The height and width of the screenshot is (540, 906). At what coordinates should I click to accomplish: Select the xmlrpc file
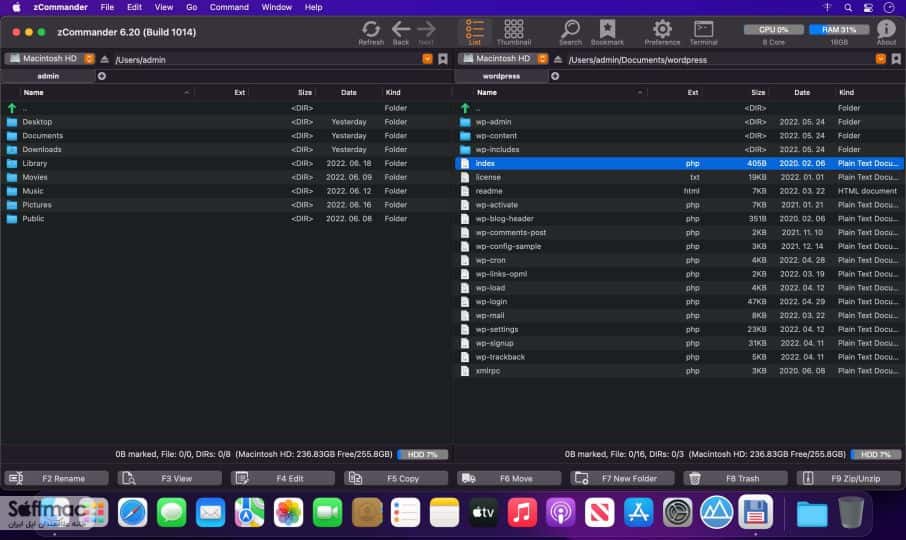pyautogui.click(x=680, y=371)
